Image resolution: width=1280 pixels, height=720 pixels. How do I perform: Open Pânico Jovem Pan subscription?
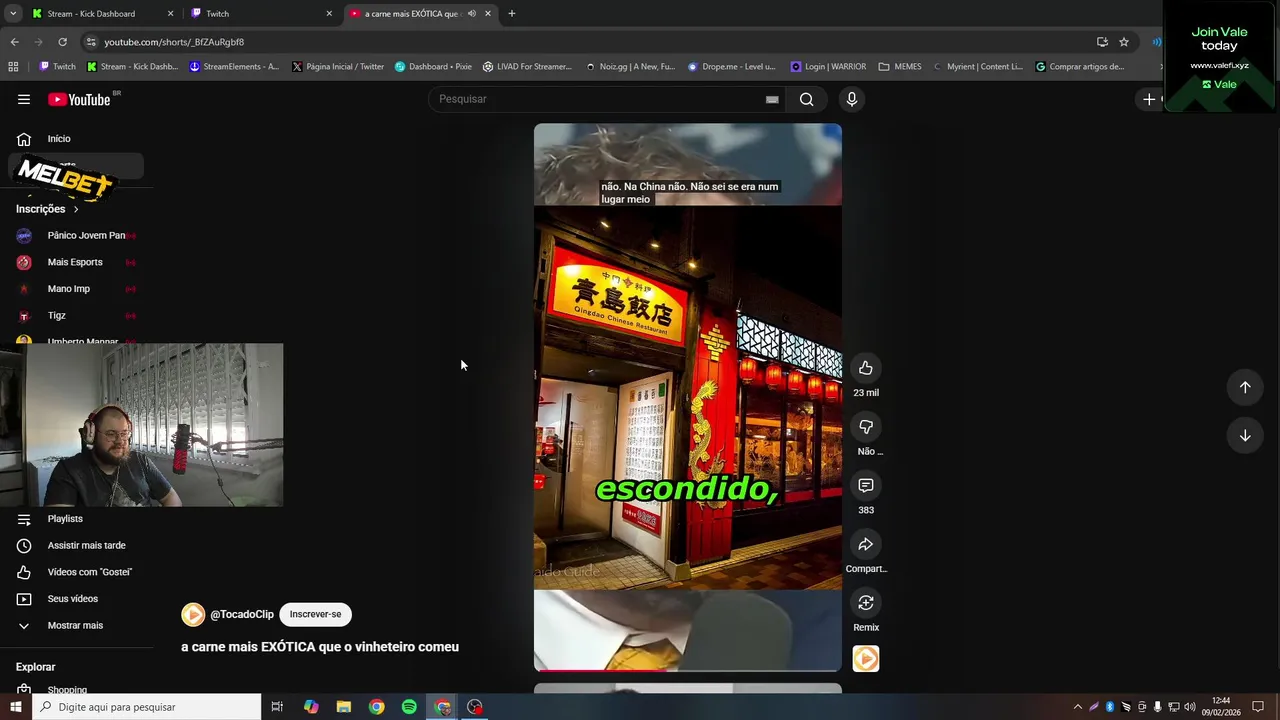(x=76, y=236)
